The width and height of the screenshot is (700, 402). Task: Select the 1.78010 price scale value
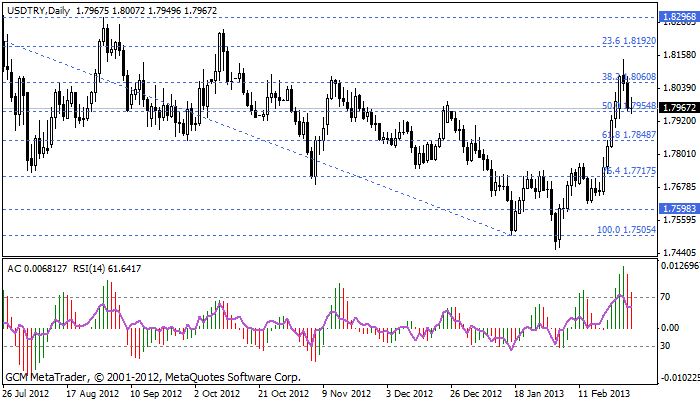680,154
